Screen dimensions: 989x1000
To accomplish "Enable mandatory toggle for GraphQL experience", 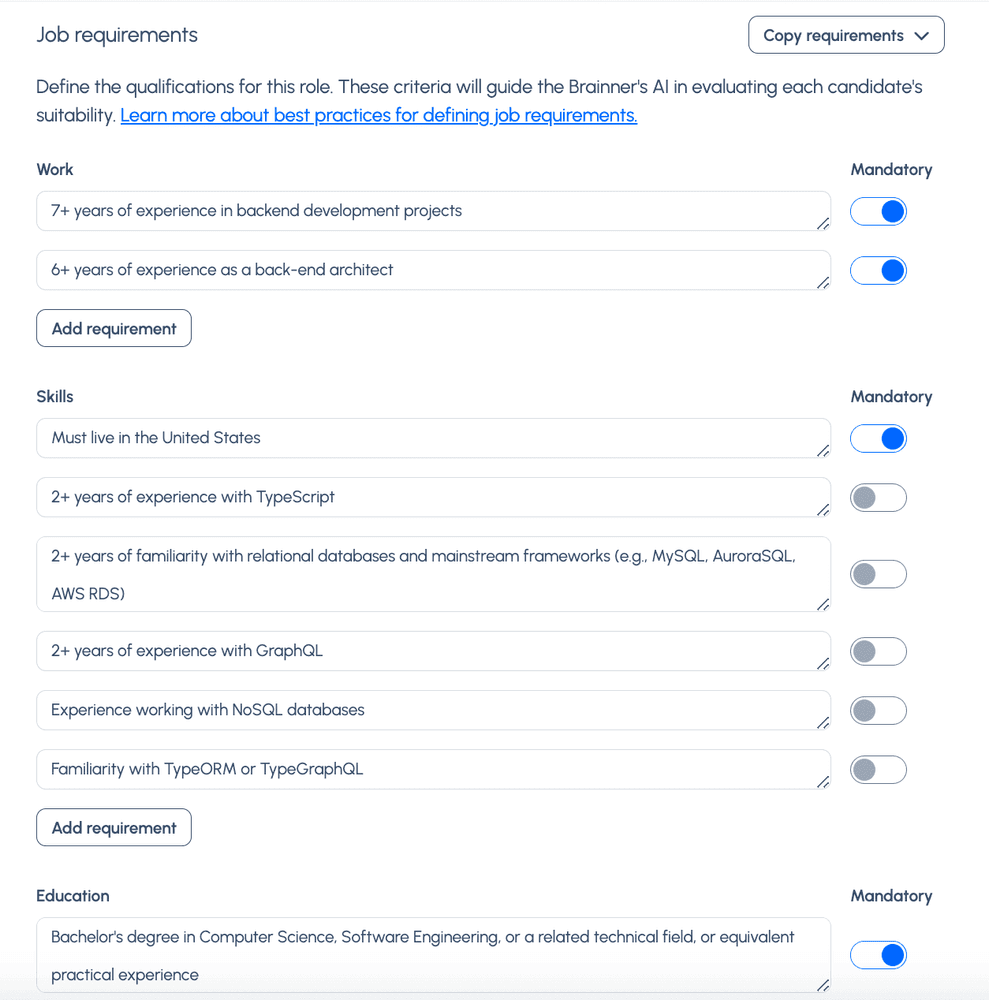I will point(878,651).
